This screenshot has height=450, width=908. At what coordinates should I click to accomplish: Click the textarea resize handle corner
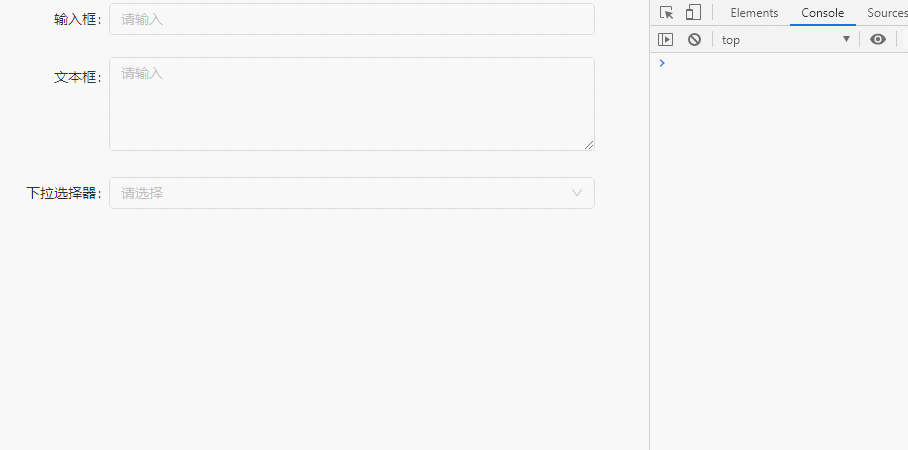pyautogui.click(x=589, y=145)
